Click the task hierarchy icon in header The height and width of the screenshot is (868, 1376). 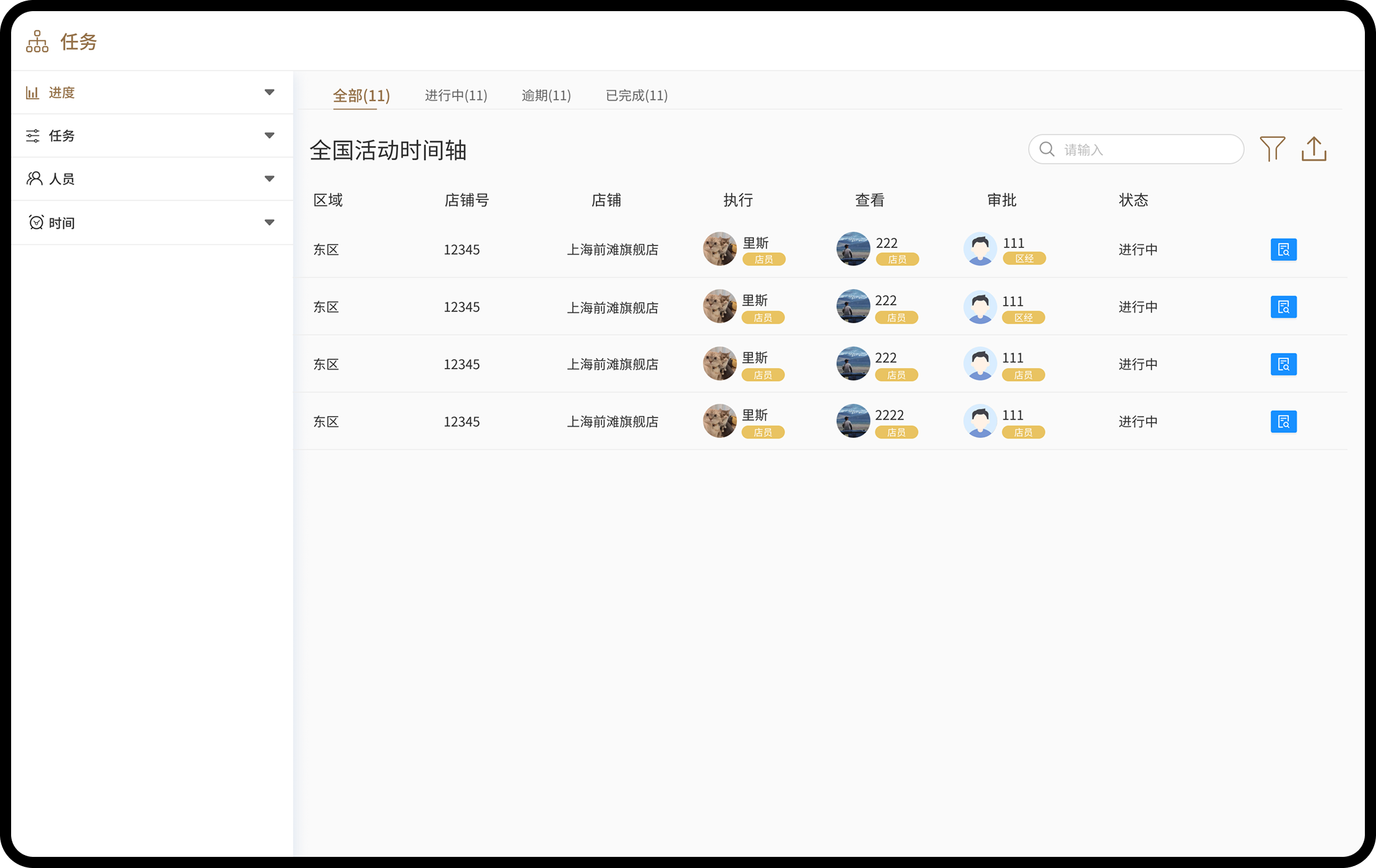(37, 41)
